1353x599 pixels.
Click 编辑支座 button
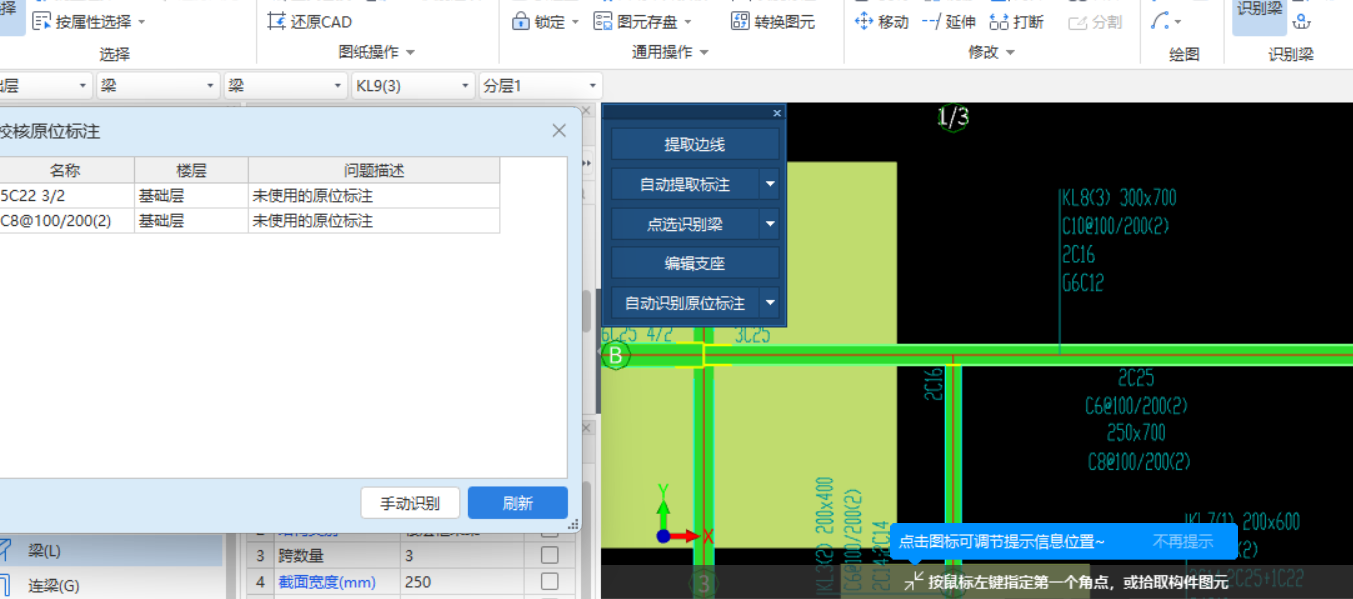click(x=695, y=263)
